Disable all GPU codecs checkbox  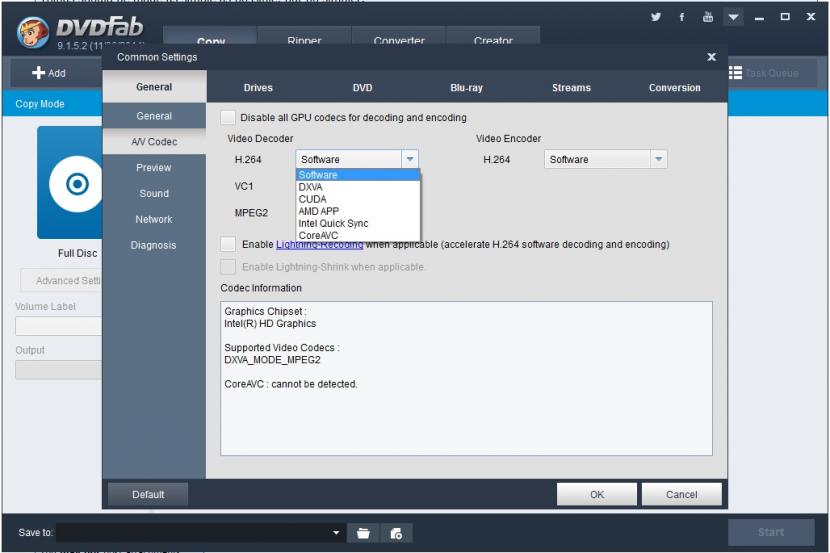[x=229, y=118]
